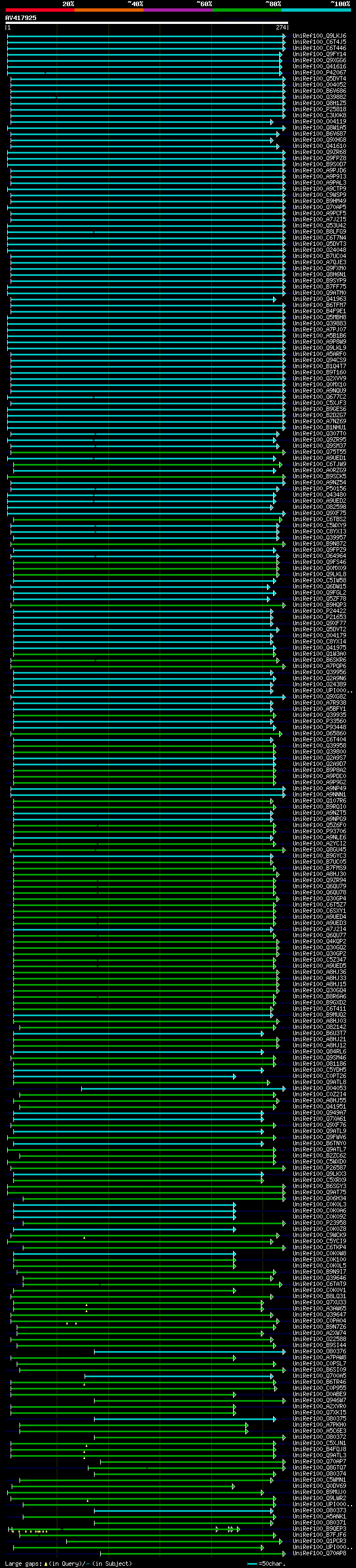
Task: Select hit label UniRef100_Q39882
Action: [319, 97]
